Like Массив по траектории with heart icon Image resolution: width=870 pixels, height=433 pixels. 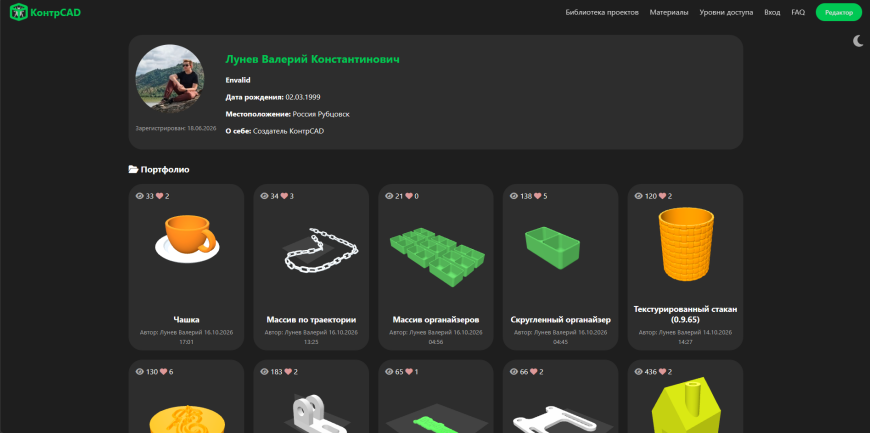click(x=284, y=196)
